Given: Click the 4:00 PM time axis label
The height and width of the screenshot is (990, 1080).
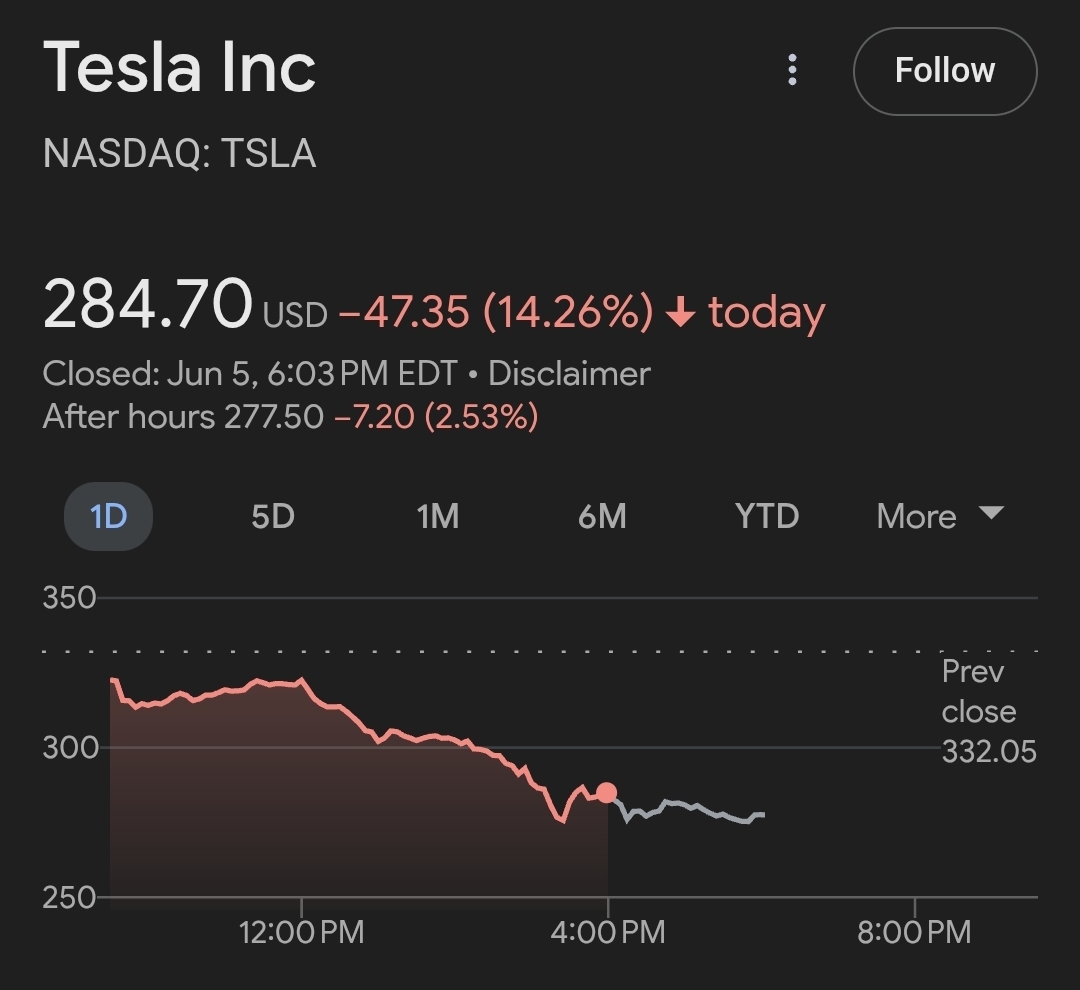Looking at the screenshot, I should (x=607, y=933).
